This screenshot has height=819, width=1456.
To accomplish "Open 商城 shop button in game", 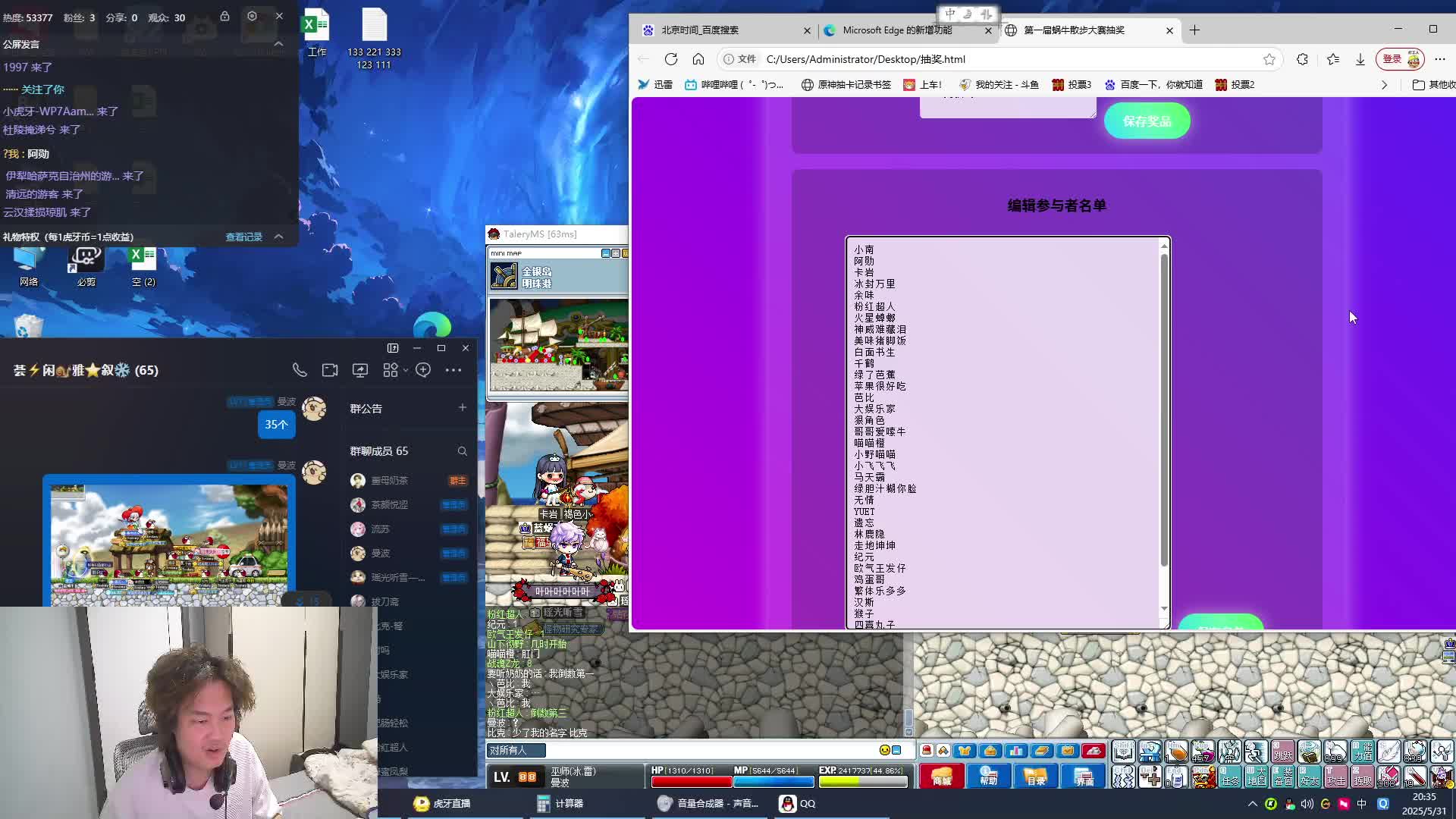I will tap(941, 777).
